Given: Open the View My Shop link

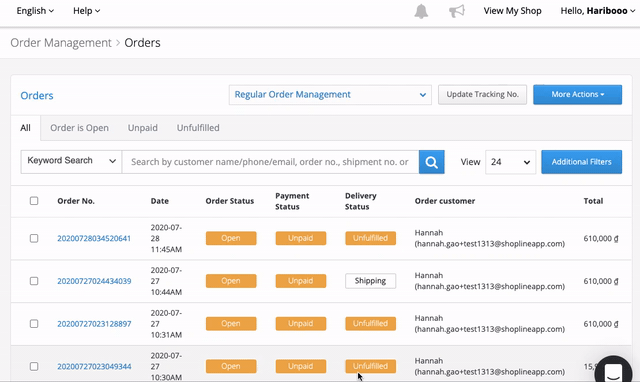Looking at the screenshot, I should [513, 11].
